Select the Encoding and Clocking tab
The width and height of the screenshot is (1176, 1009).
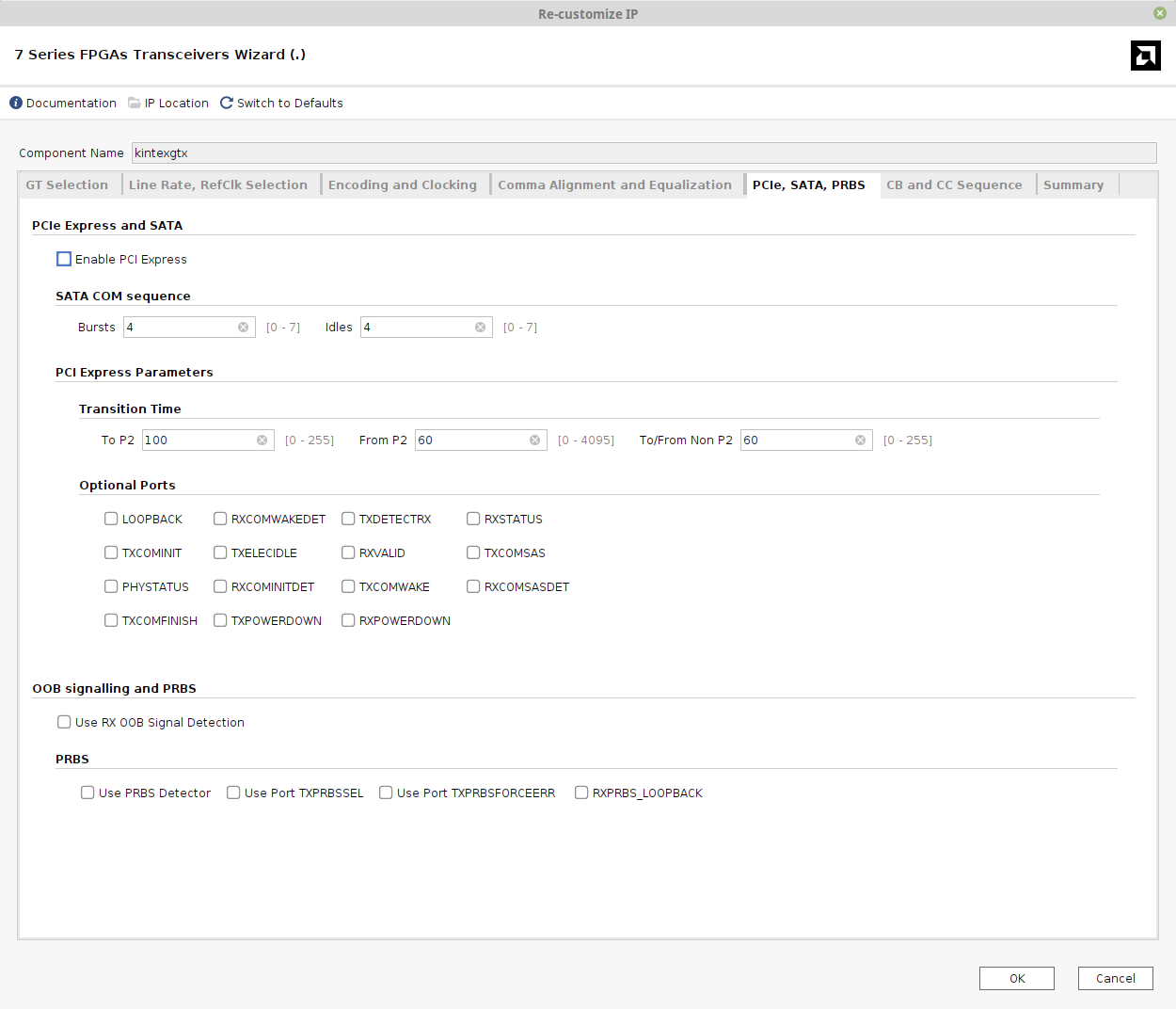403,184
